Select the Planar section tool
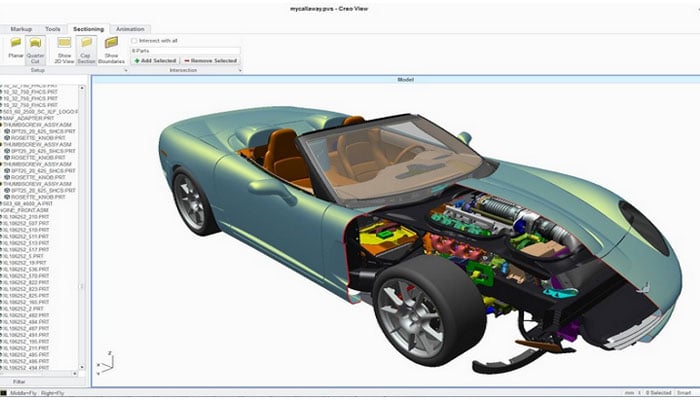The image size is (700, 400). (x=16, y=49)
